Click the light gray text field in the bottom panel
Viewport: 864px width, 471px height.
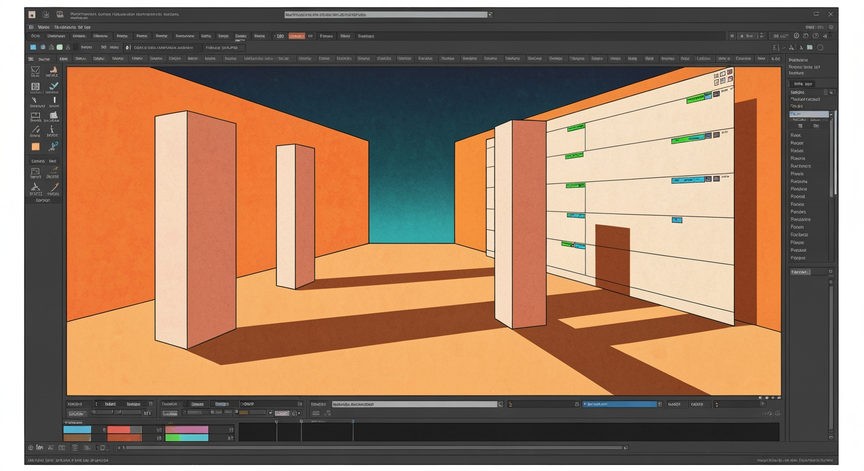coord(414,404)
